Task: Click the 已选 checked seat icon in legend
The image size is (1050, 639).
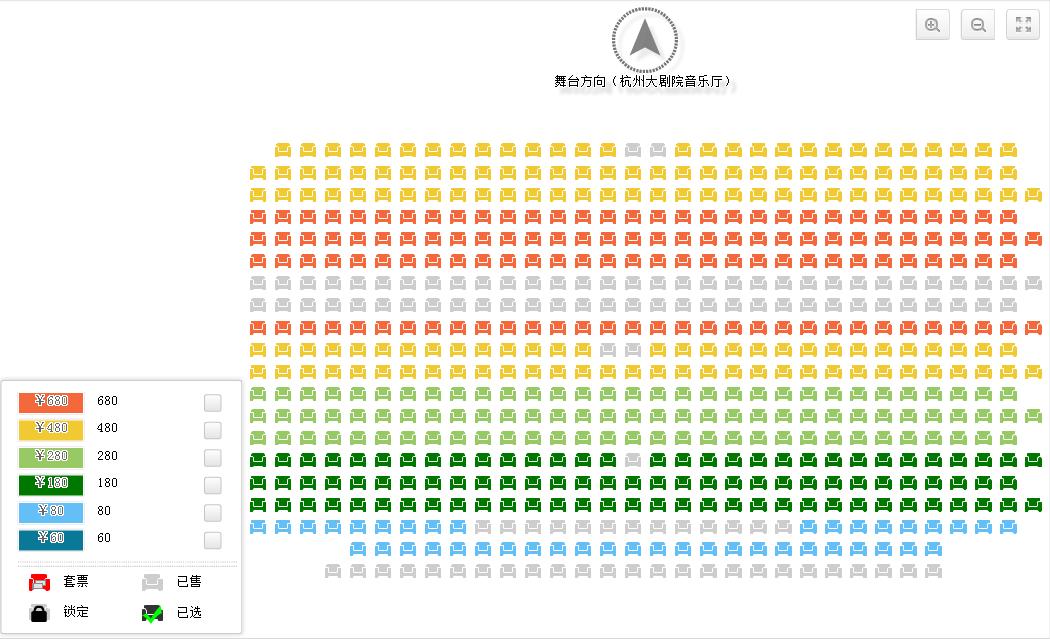Action: (152, 613)
